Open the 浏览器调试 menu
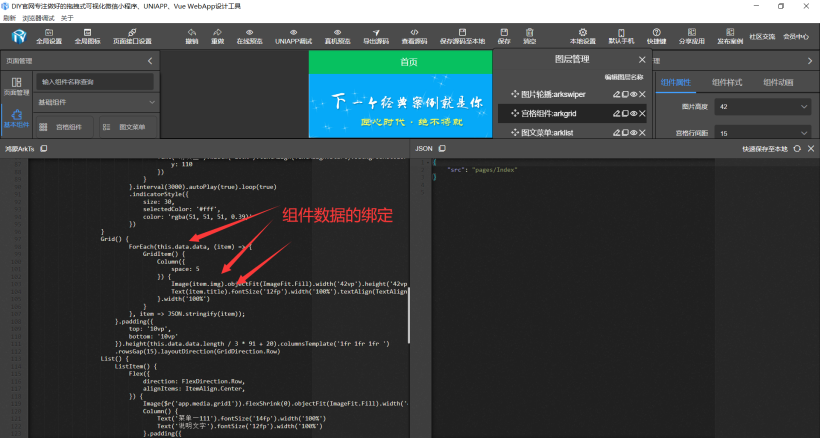The width and height of the screenshot is (820, 438). 35,18
